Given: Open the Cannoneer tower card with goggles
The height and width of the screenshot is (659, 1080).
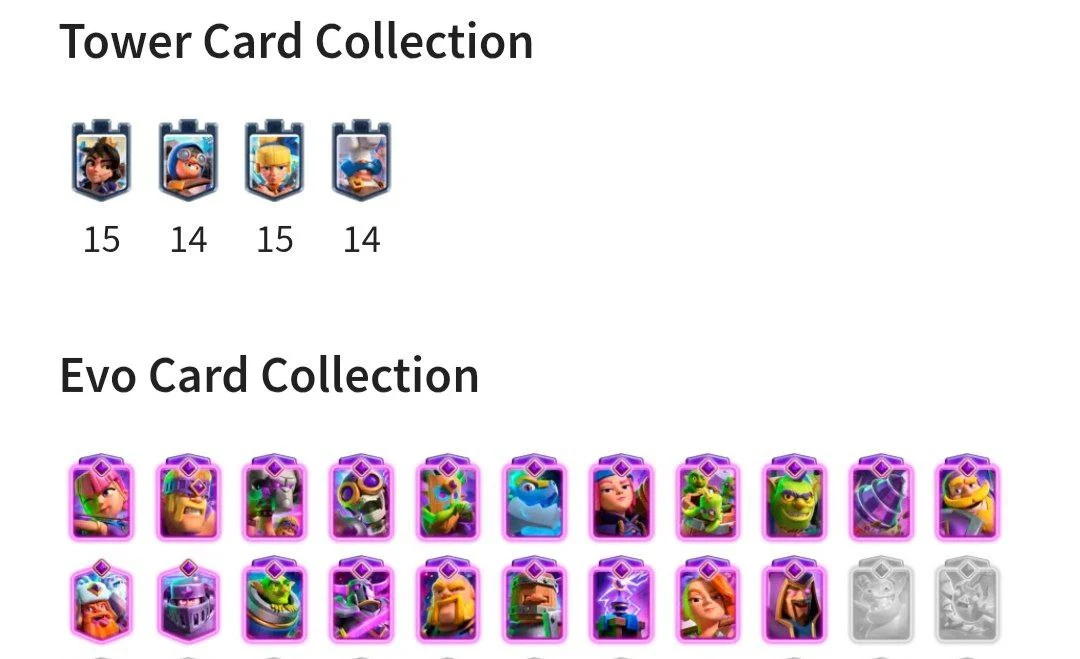Looking at the screenshot, I should click(x=188, y=160).
